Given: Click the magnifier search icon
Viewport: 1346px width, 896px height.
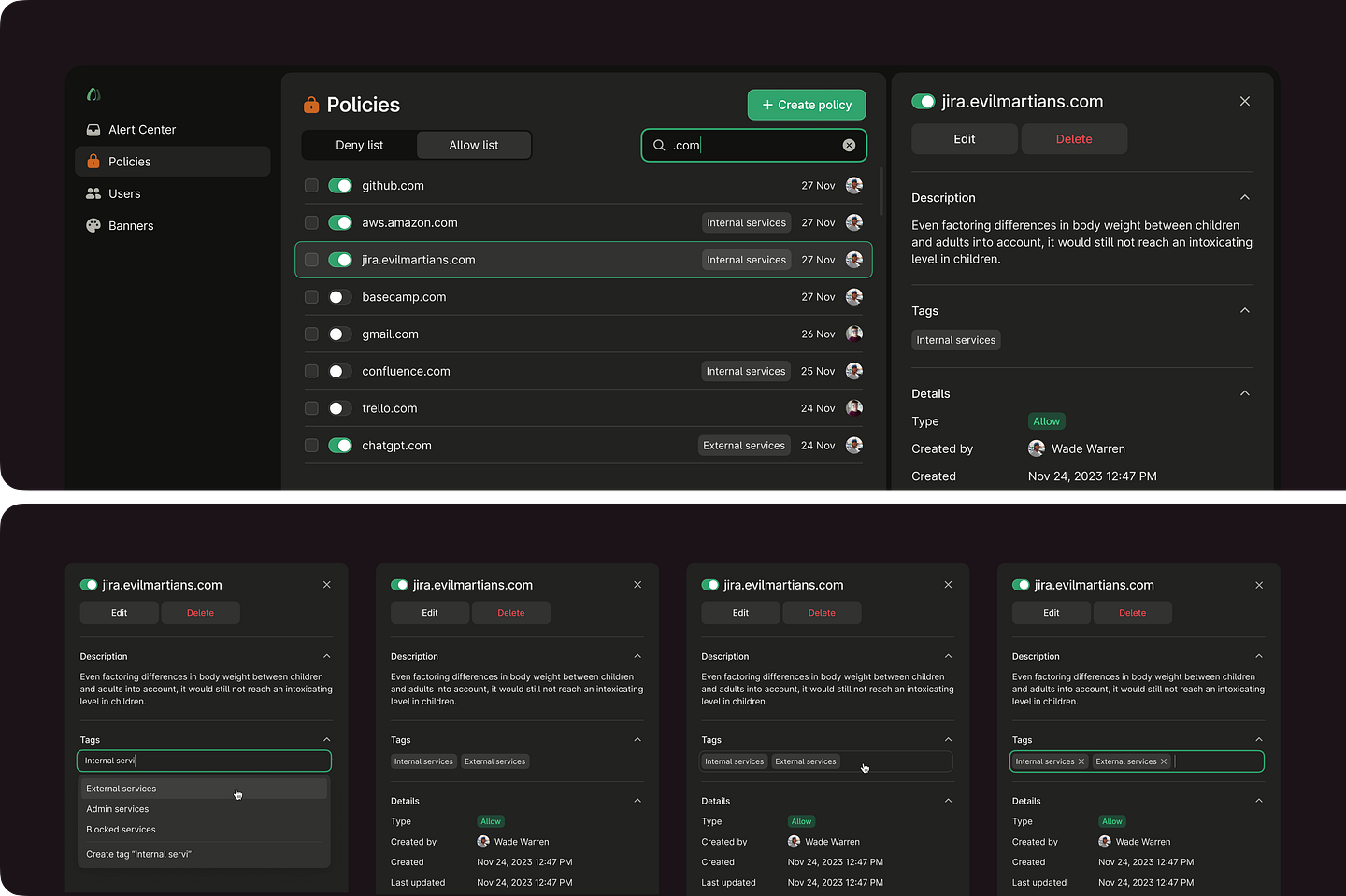Looking at the screenshot, I should pyautogui.click(x=659, y=145).
